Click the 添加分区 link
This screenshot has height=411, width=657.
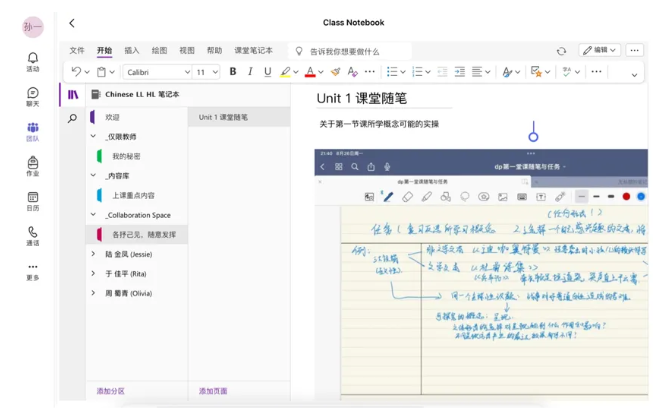point(111,391)
